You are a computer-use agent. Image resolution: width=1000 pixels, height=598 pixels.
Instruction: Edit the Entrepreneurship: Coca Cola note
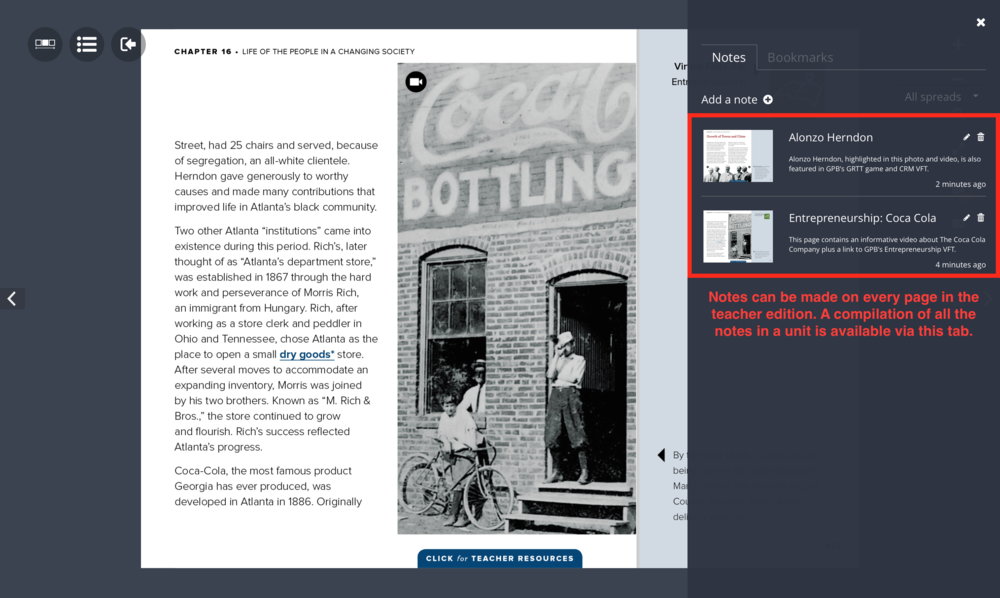pos(966,217)
